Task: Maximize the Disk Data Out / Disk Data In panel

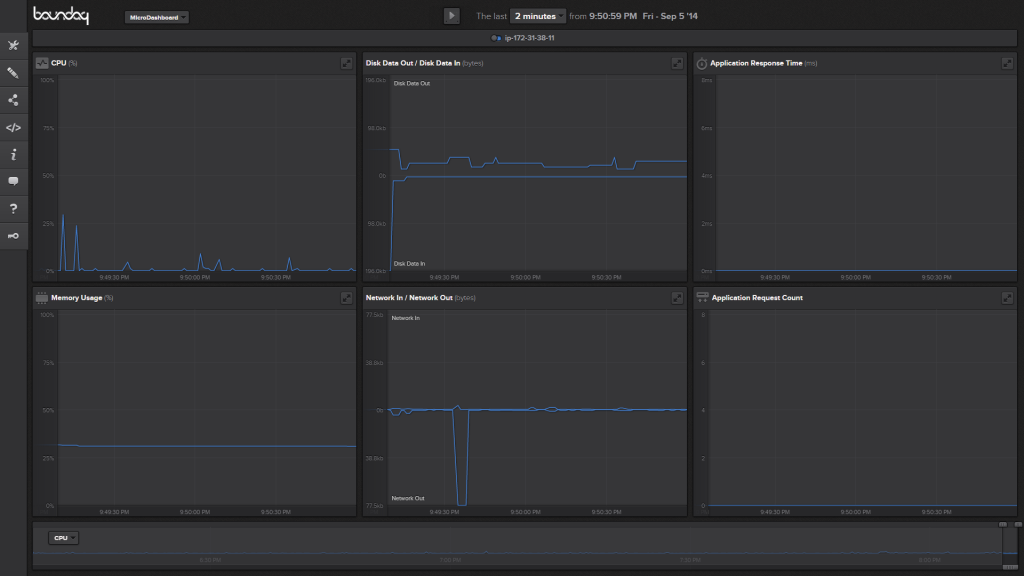Action: pos(677,63)
